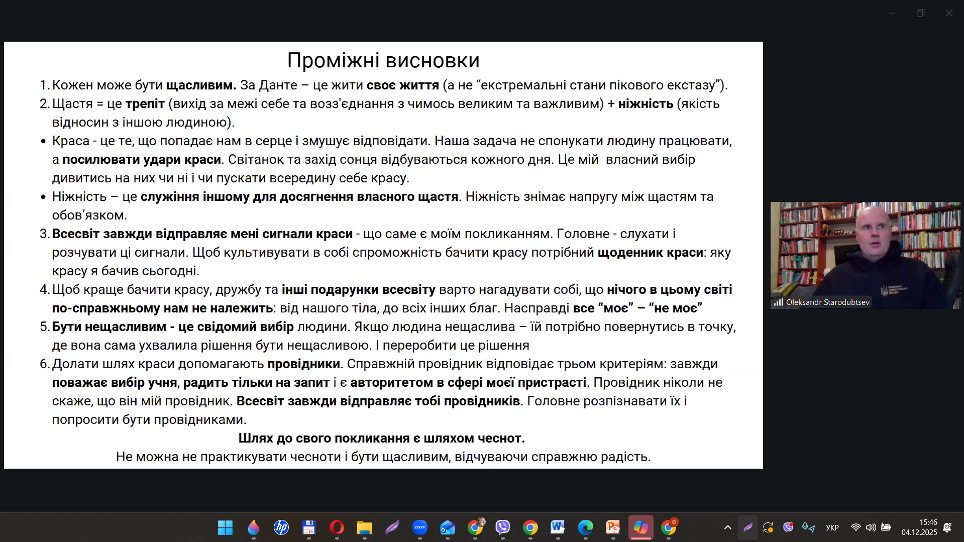Open File Explorer from the taskbar
The height and width of the screenshot is (542, 964).
pyautogui.click(x=365, y=527)
